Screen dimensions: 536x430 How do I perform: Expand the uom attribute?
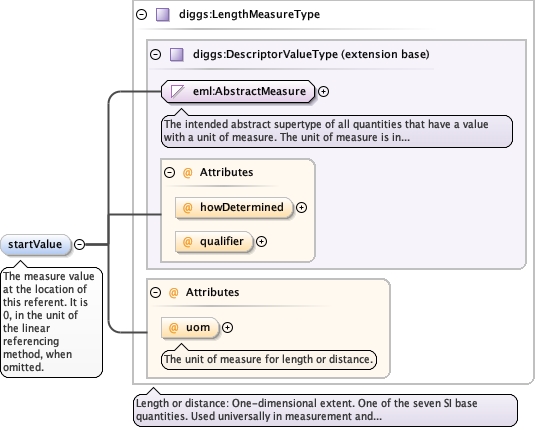click(x=227, y=327)
